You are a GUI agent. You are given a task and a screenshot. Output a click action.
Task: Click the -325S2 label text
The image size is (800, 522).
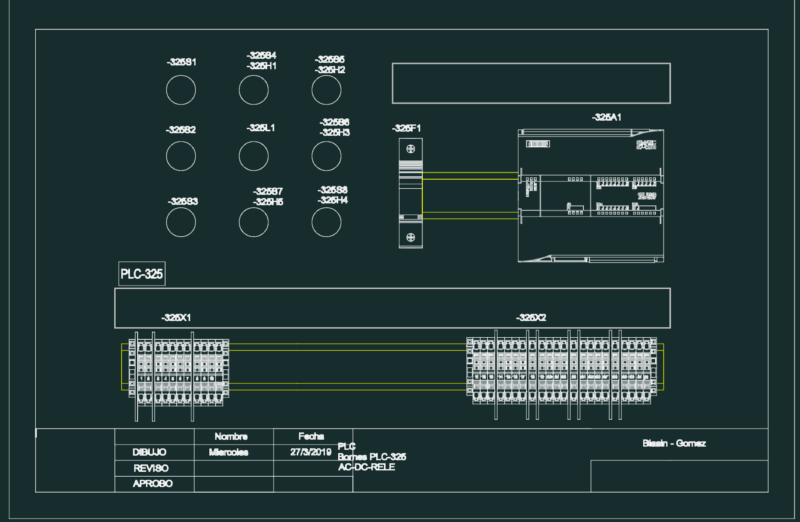(x=181, y=130)
